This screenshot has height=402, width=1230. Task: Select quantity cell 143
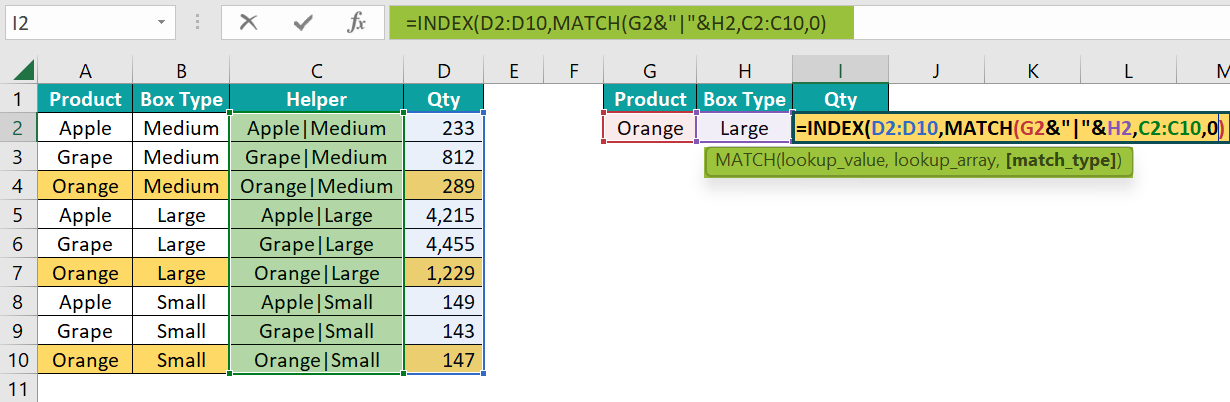tap(444, 331)
